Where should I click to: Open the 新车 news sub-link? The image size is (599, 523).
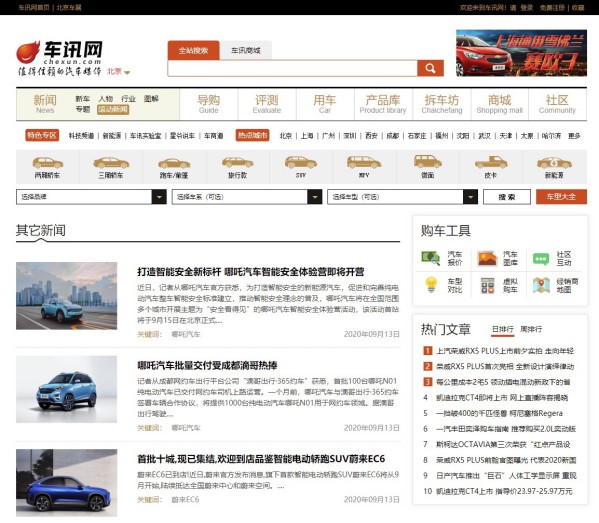click(83, 99)
